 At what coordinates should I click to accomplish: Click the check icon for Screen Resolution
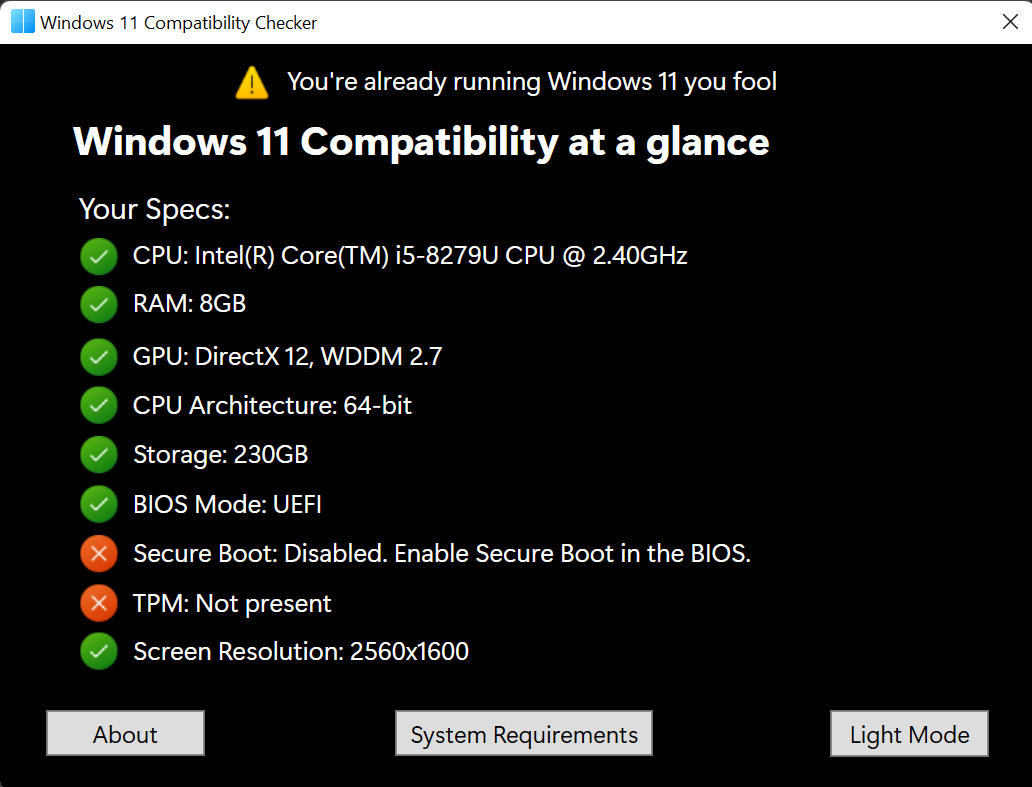click(99, 651)
